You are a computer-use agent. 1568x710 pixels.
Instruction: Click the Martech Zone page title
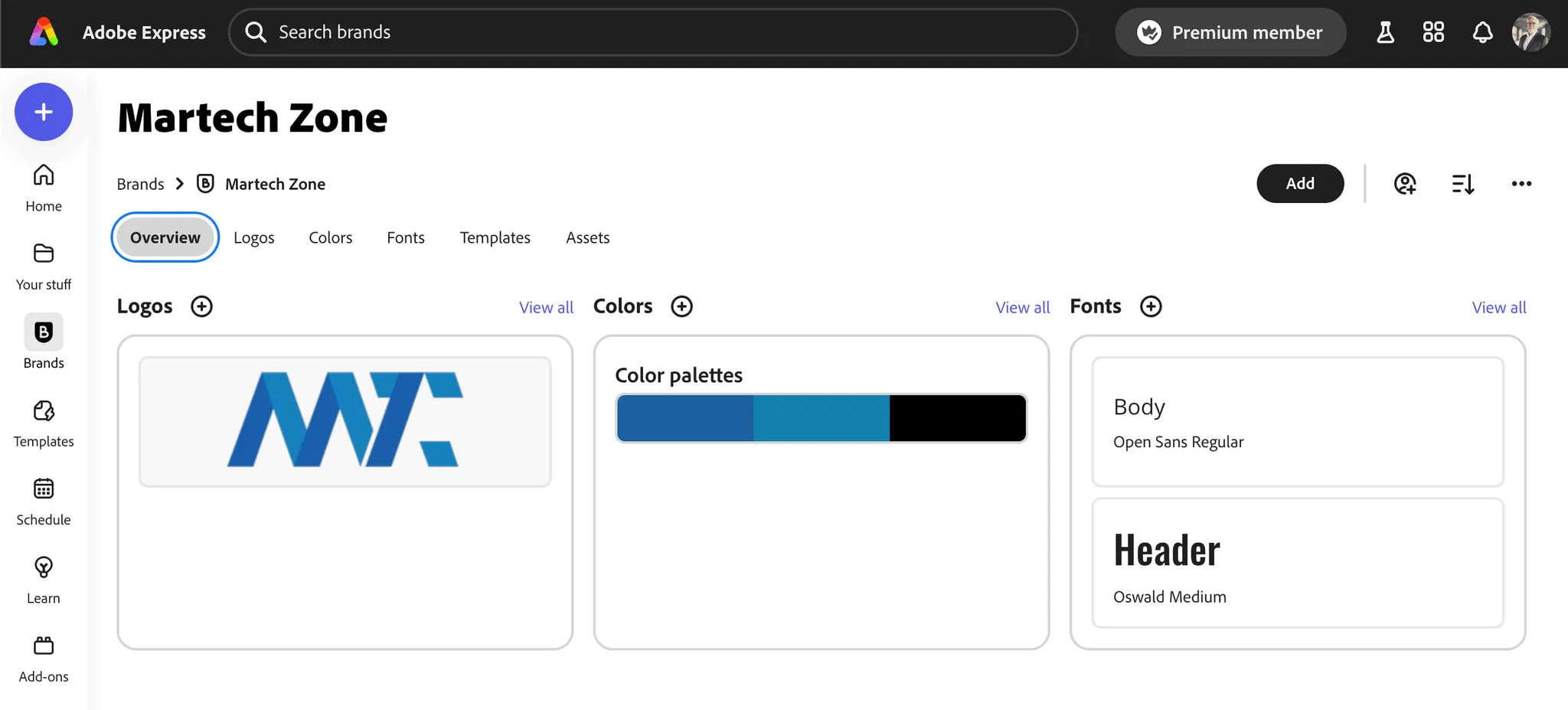[253, 118]
